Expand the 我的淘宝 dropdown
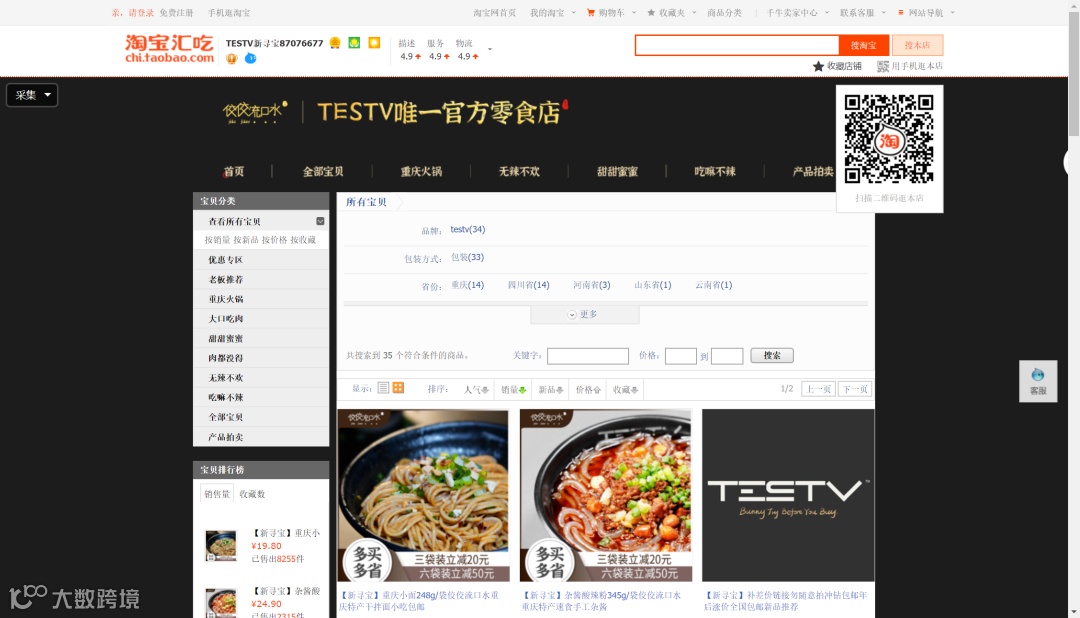1080x618 pixels. click(x=574, y=12)
